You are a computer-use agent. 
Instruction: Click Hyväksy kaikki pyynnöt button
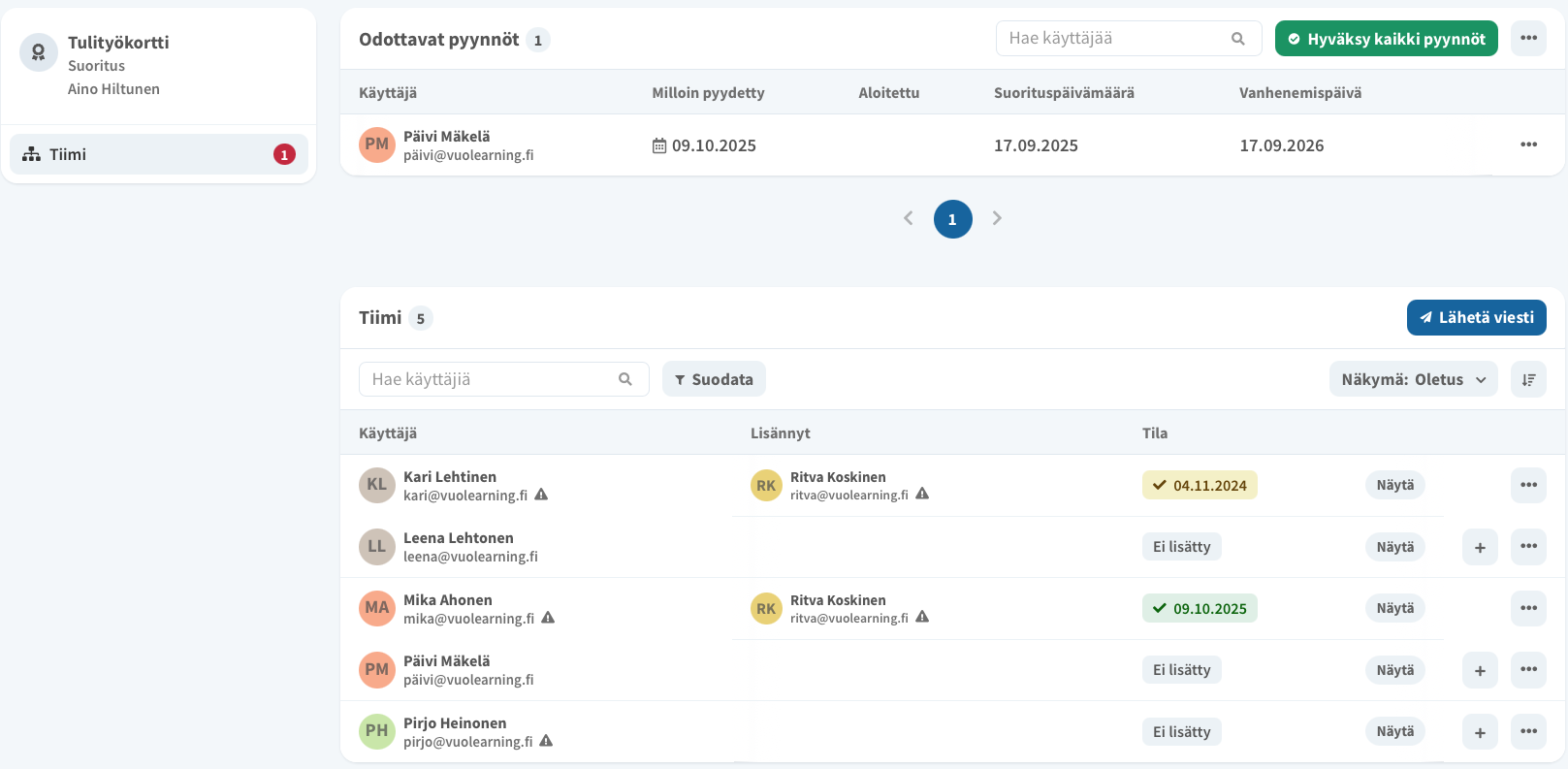click(1386, 39)
